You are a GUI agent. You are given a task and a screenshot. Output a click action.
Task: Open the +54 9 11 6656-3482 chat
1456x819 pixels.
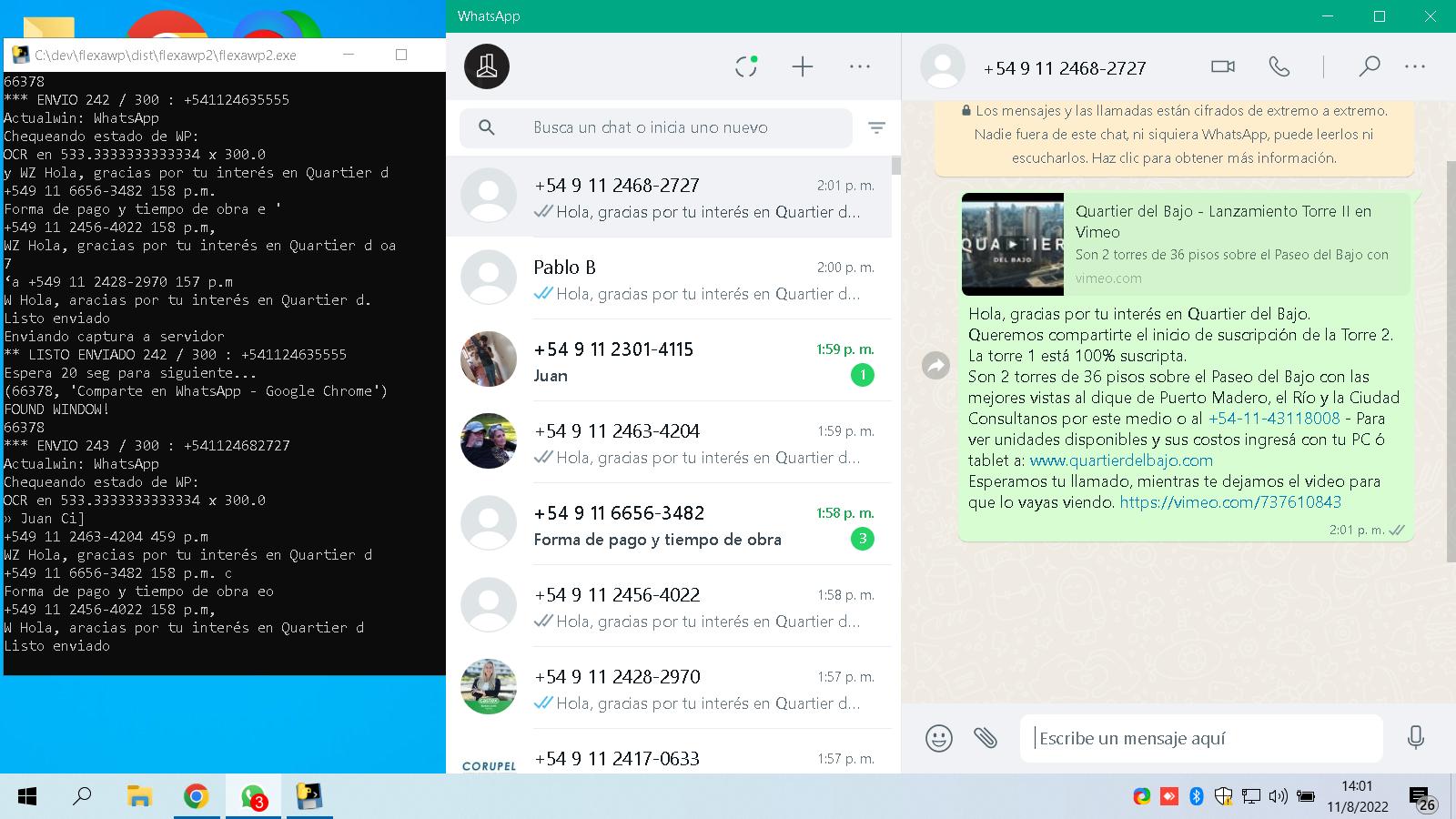point(669,524)
